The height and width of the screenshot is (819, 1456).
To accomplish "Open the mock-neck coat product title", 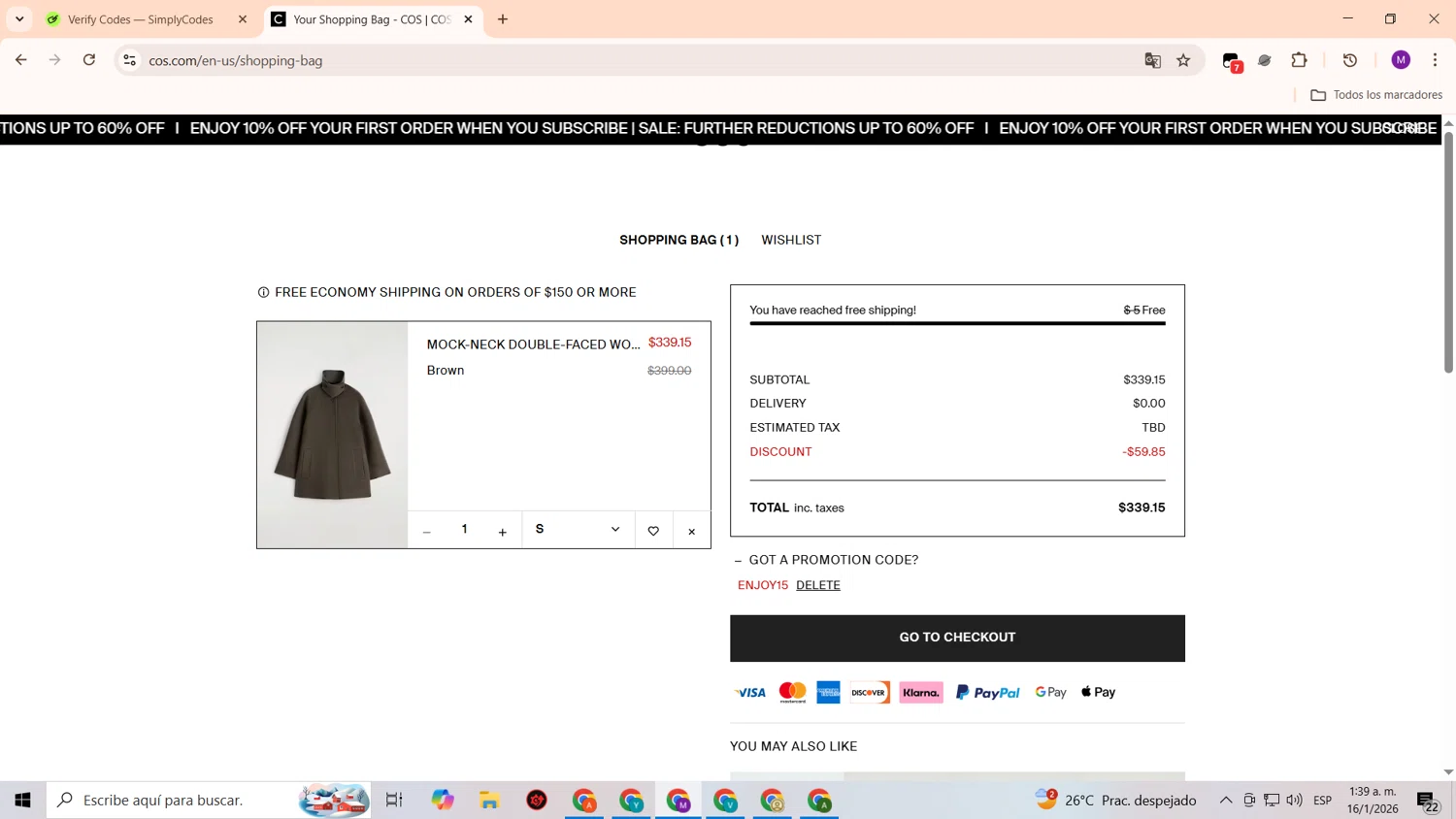I will (533, 344).
